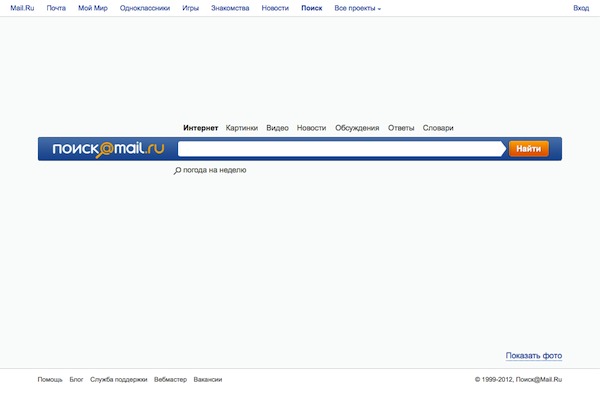This screenshot has height=412, width=600.
Task: Open Одноклассники in top navigation
Action: point(145,8)
